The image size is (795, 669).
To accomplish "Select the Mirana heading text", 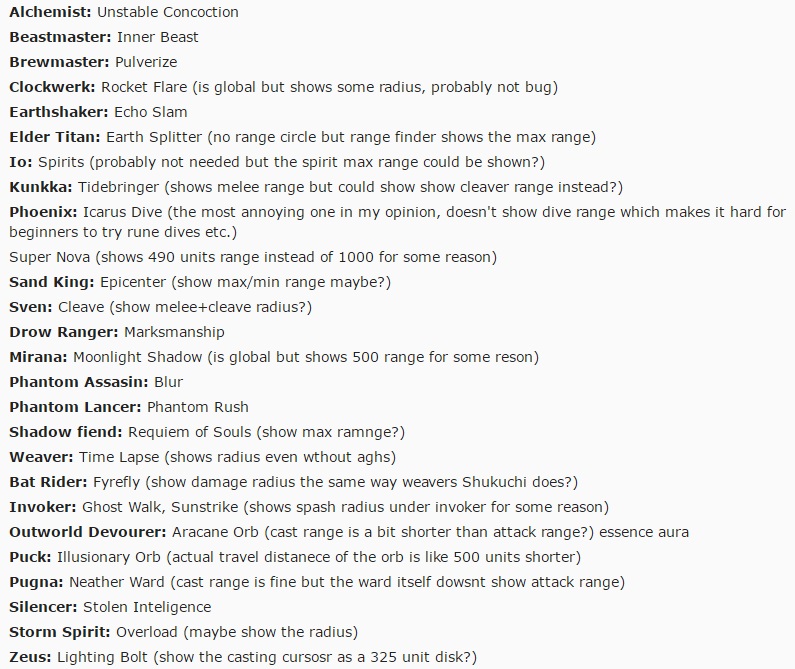I will (x=38, y=357).
